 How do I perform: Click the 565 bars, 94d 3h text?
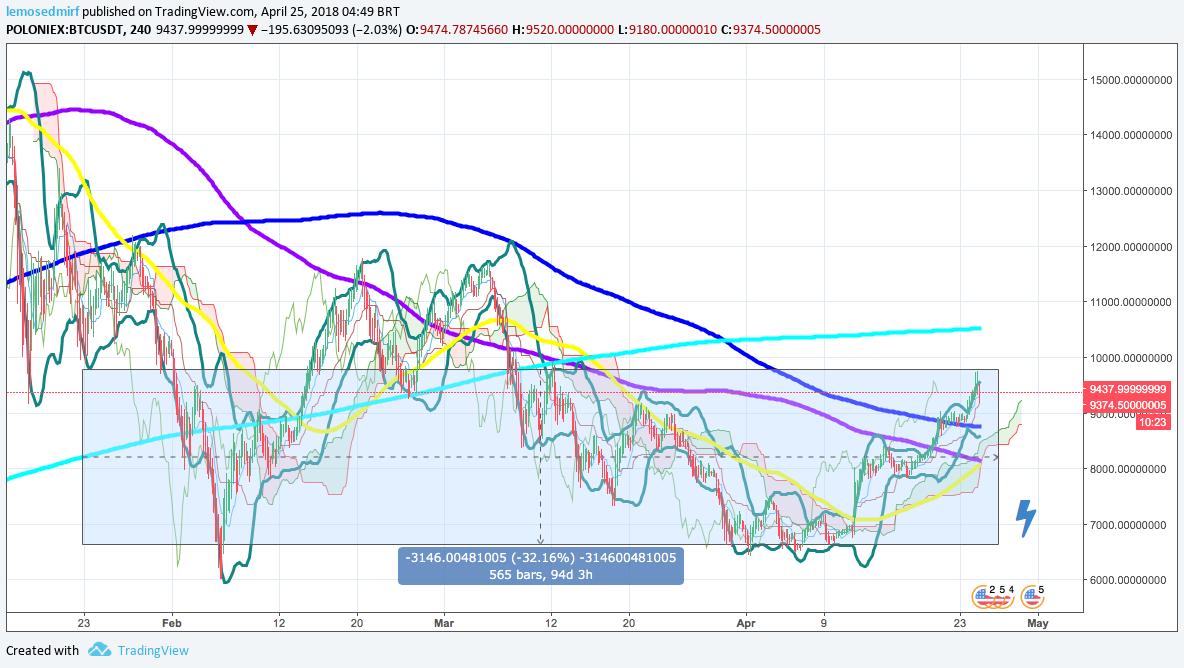541,574
